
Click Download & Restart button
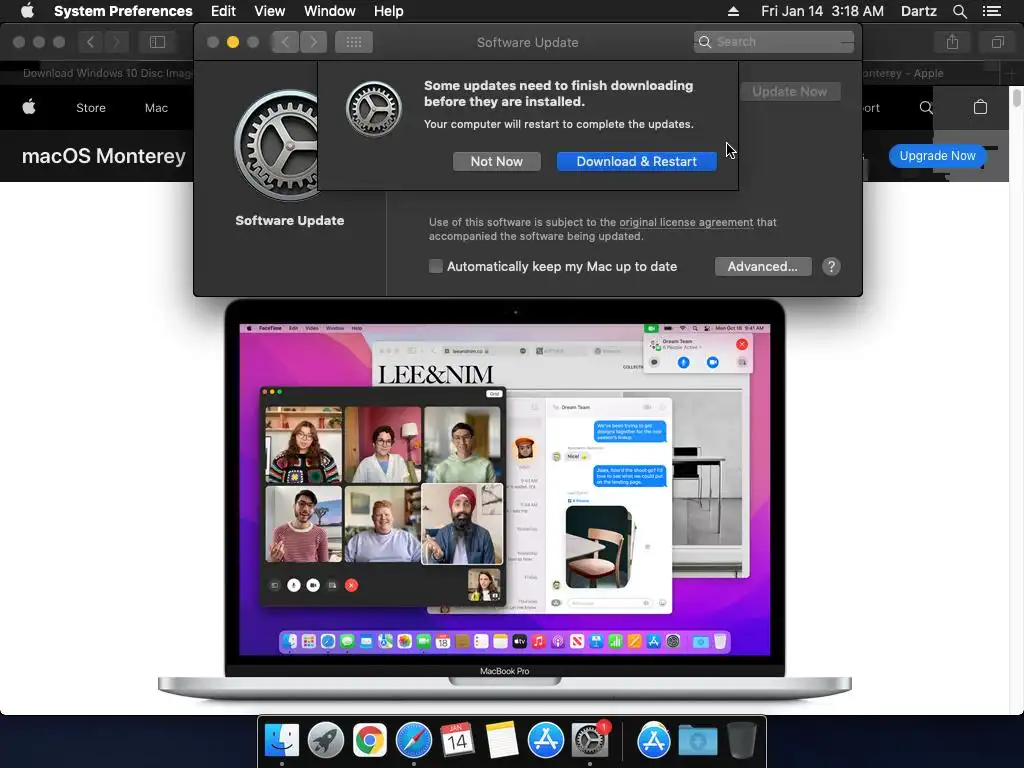point(636,161)
